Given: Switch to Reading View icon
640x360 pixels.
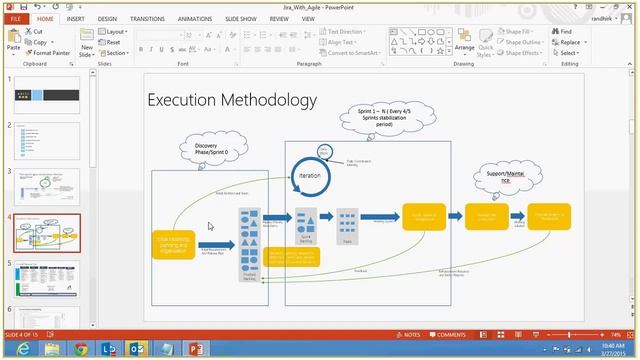Looking at the screenshot, I should 518,335.
